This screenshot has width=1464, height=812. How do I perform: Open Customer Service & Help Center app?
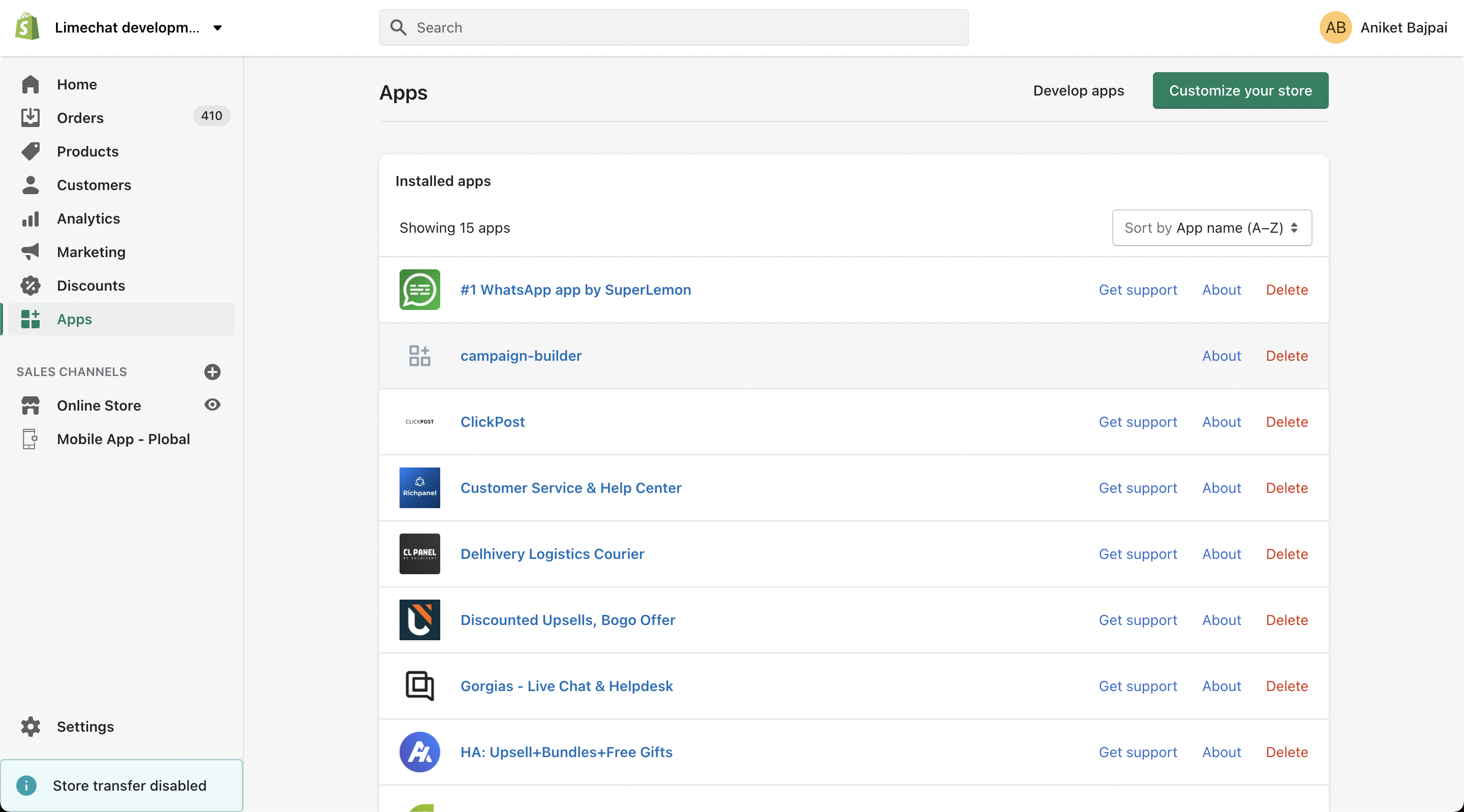[x=570, y=487]
